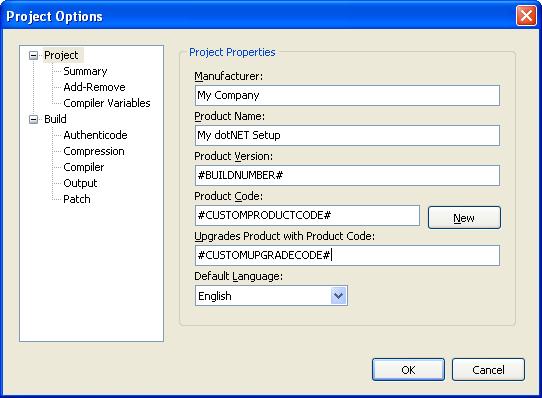The height and width of the screenshot is (398, 542).
Task: Open the Authenticode settings
Action: (x=95, y=135)
